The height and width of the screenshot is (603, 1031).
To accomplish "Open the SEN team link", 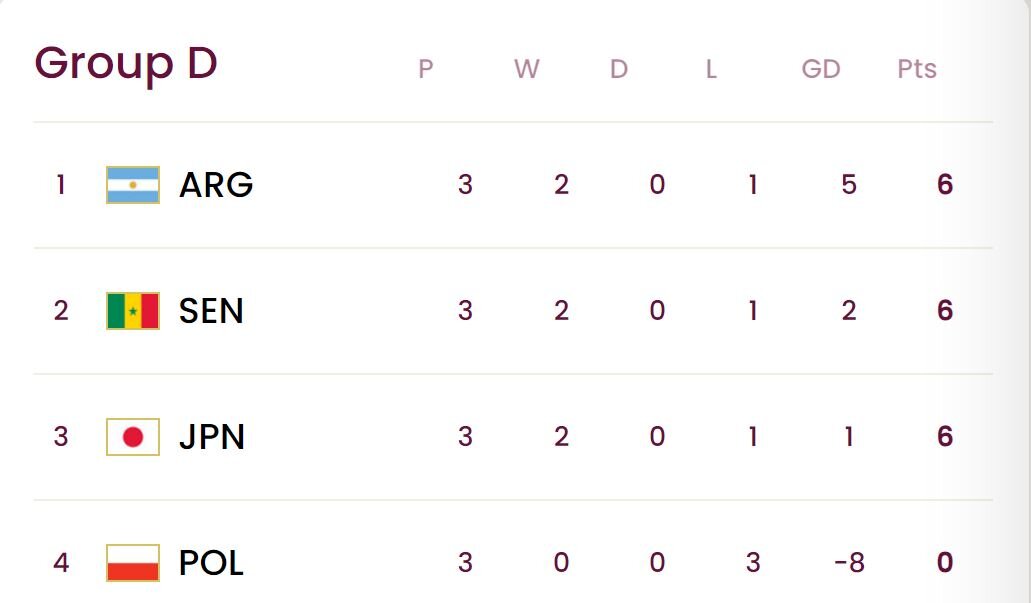I will tap(211, 311).
